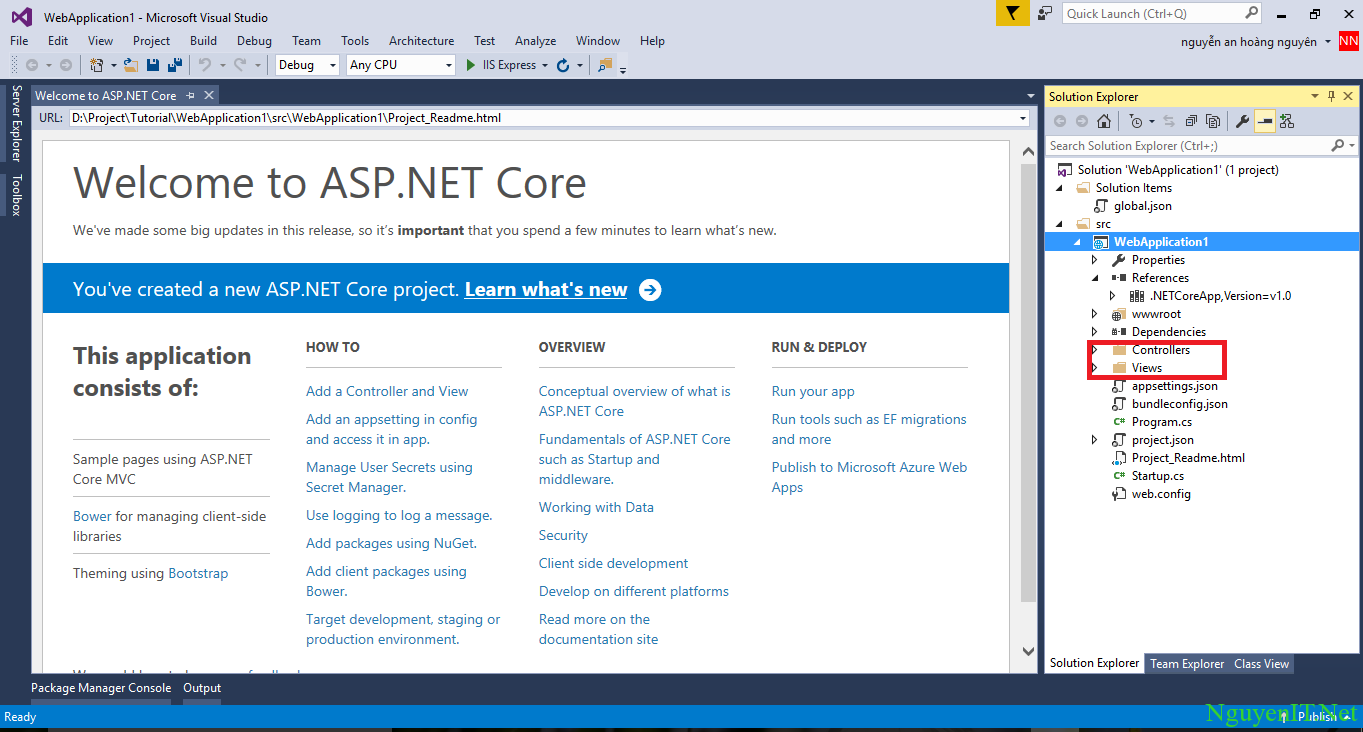Open the File menu
Image resolution: width=1363 pixels, height=732 pixels.
tap(19, 41)
